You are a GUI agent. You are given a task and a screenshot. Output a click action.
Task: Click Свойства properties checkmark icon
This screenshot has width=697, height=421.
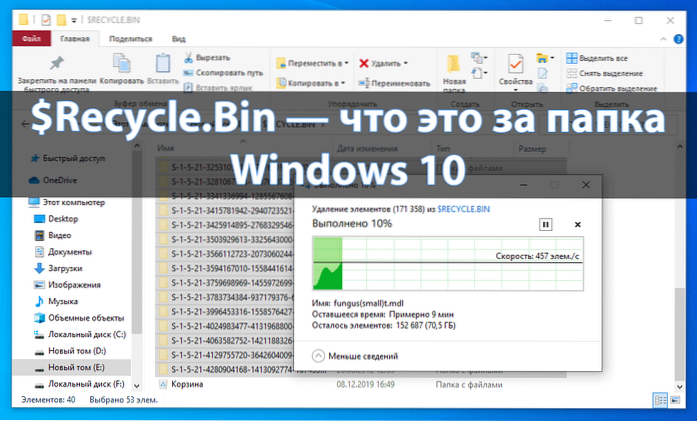click(x=515, y=64)
